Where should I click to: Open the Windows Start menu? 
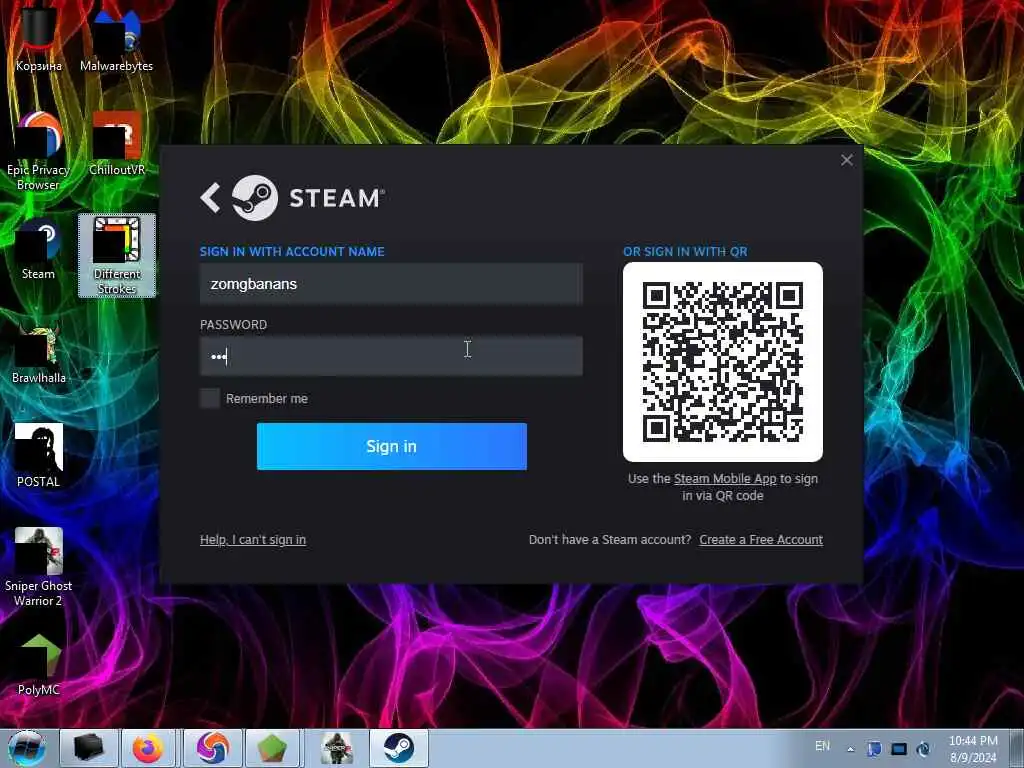[x=27, y=748]
